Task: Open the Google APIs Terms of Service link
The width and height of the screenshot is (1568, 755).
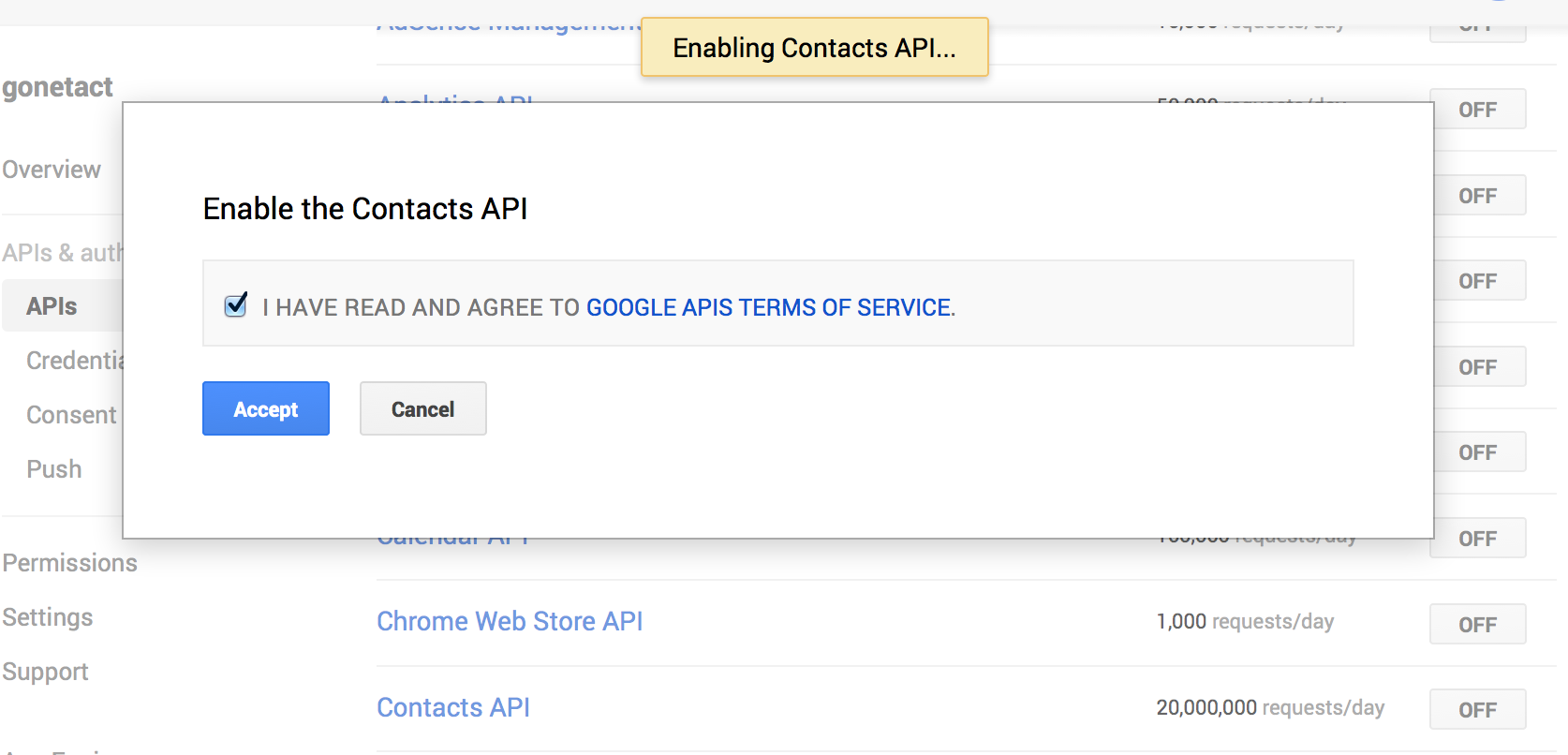Action: 768,307
